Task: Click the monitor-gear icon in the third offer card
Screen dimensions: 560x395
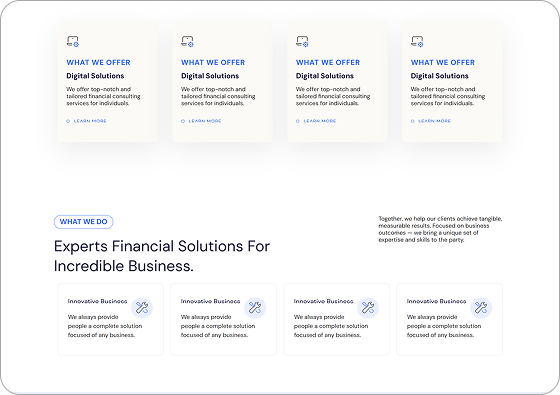Action: pos(302,41)
